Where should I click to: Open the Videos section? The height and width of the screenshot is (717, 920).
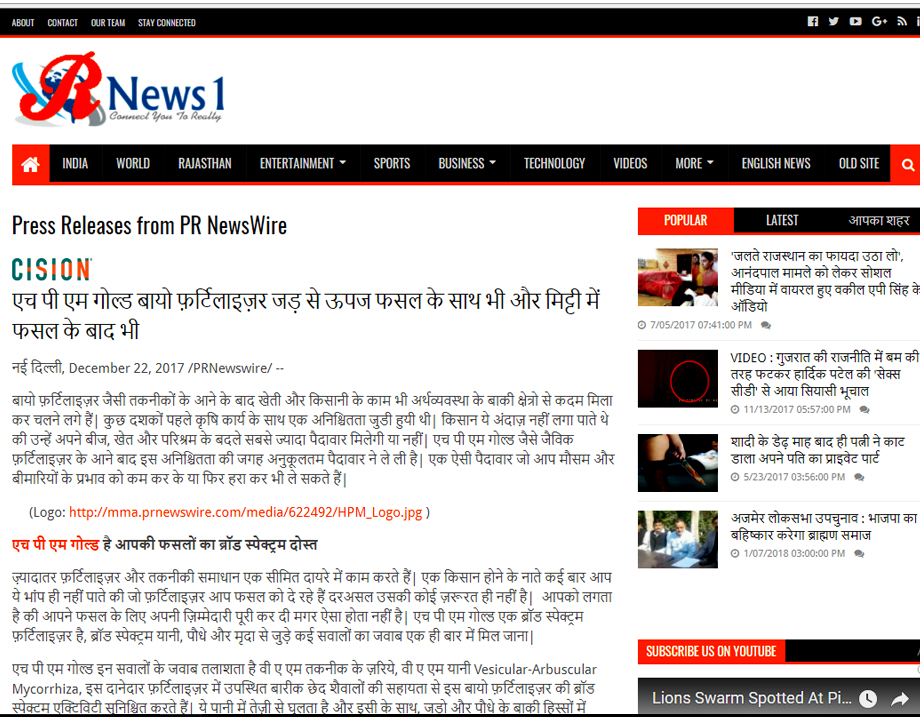(x=630, y=164)
